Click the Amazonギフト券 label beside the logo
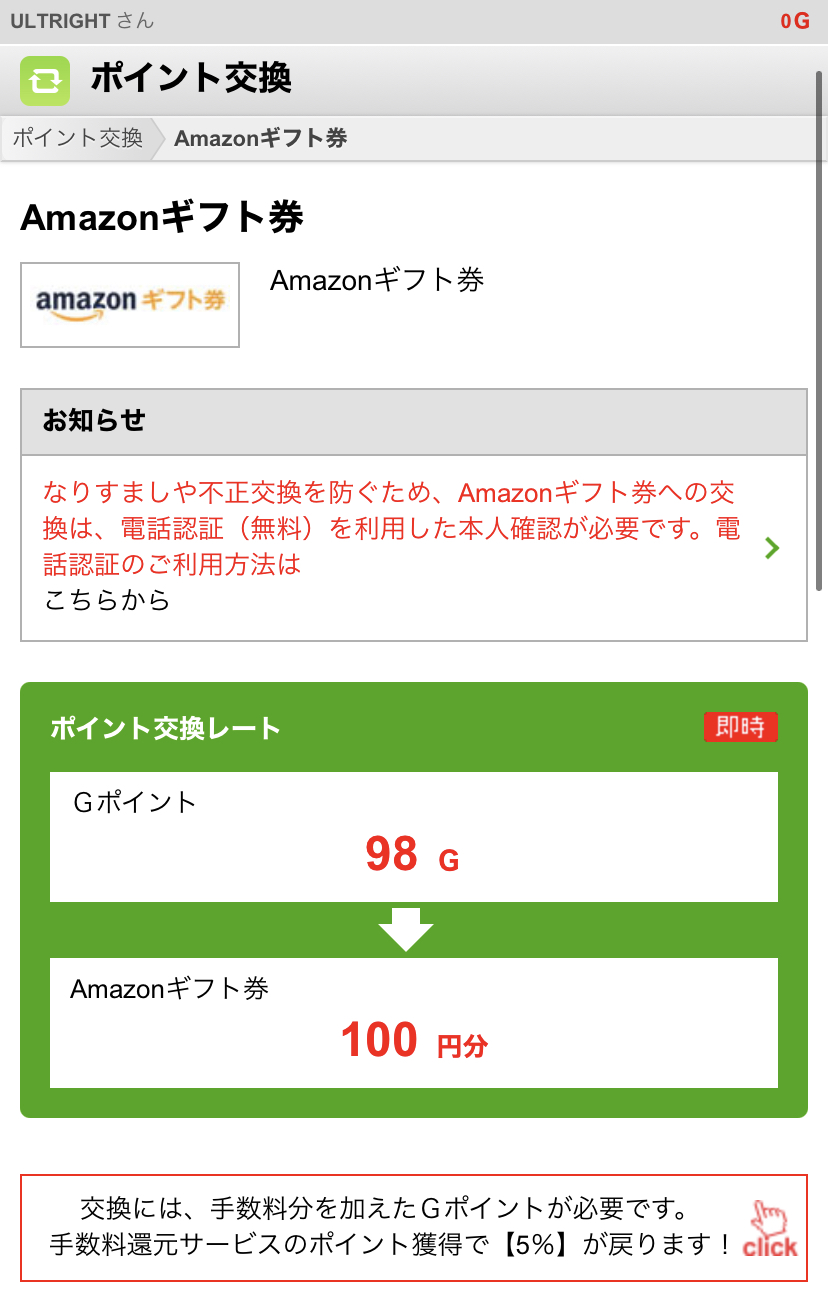 pos(377,280)
